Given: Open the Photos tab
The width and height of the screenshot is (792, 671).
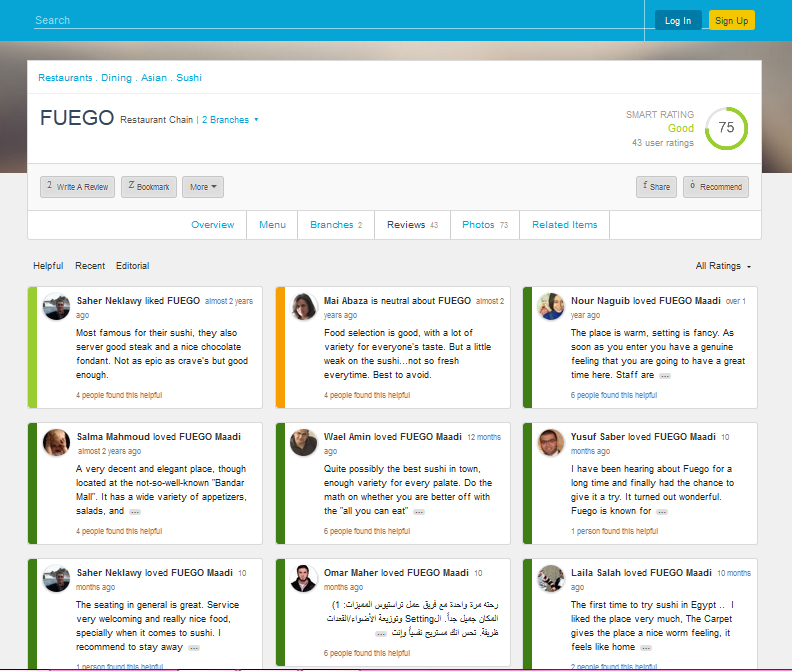Looking at the screenshot, I should click(485, 225).
